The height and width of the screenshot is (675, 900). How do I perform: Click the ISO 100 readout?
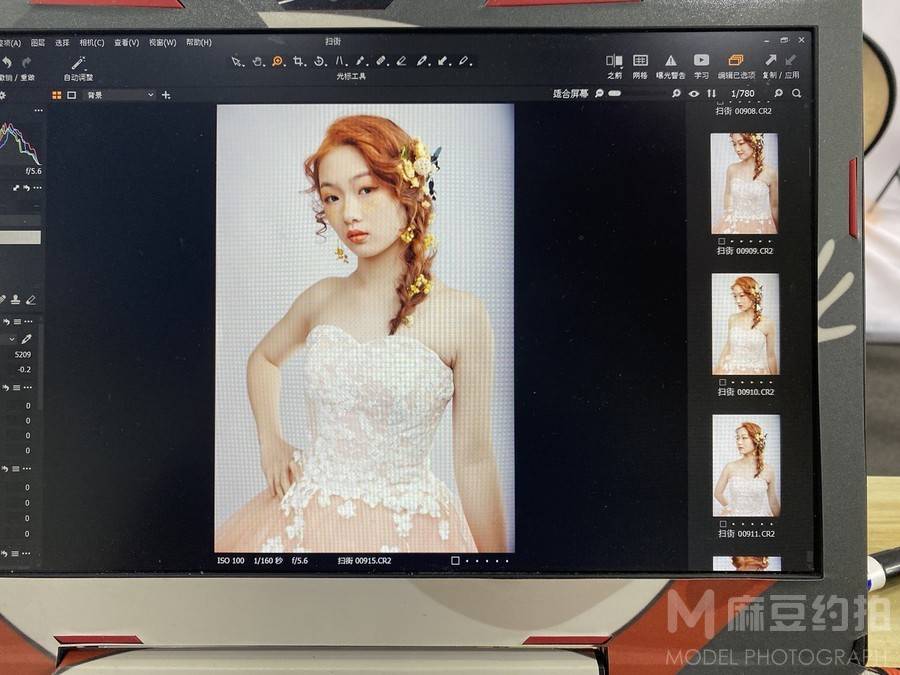[231, 560]
